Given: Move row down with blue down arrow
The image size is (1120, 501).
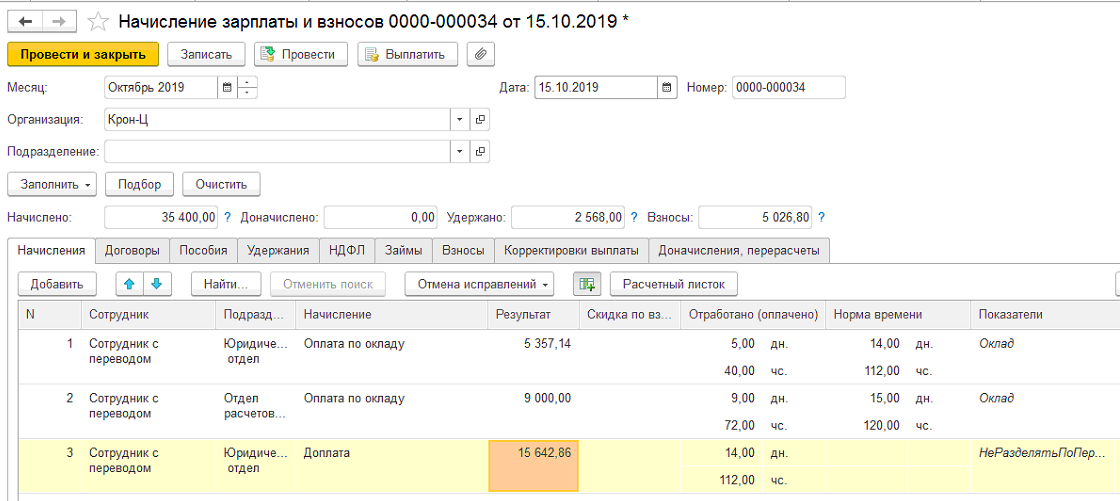Looking at the screenshot, I should pos(157,284).
